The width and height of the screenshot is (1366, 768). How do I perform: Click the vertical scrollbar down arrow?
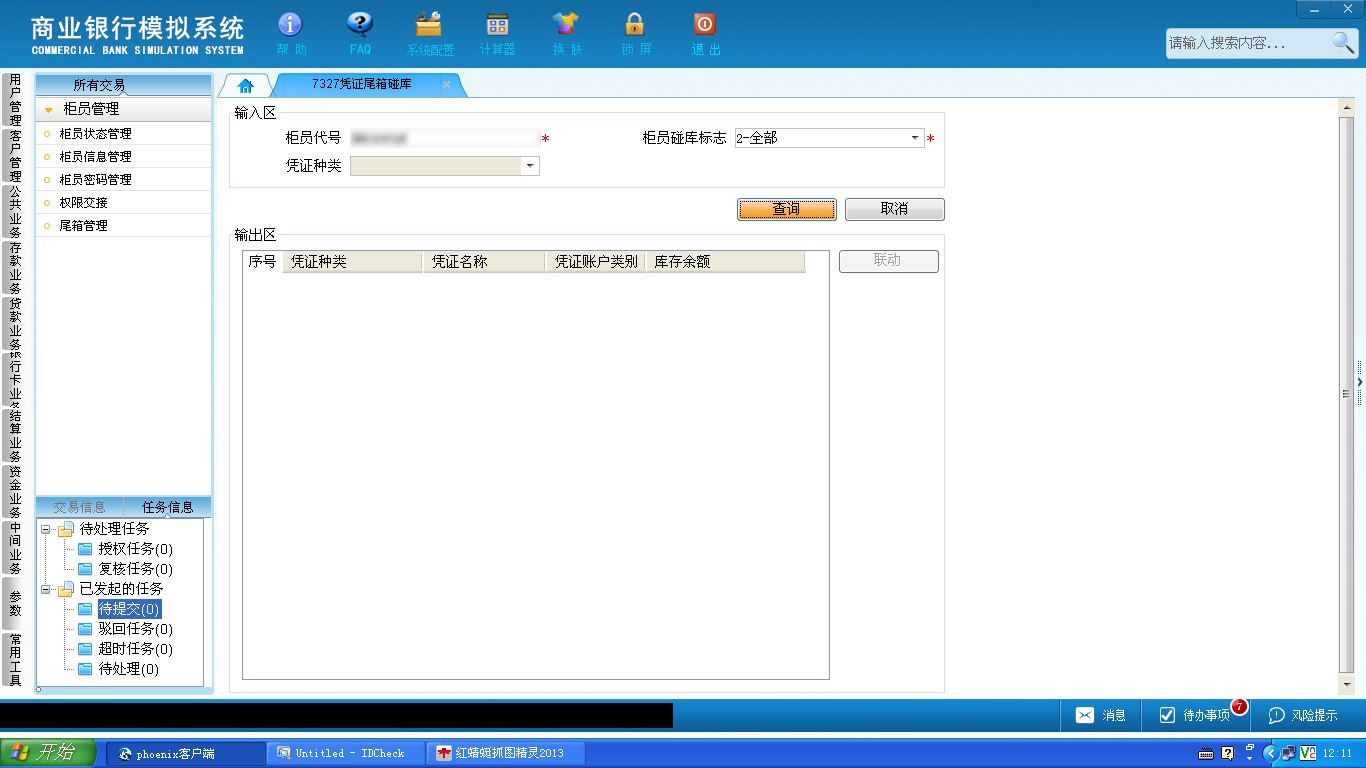1347,684
